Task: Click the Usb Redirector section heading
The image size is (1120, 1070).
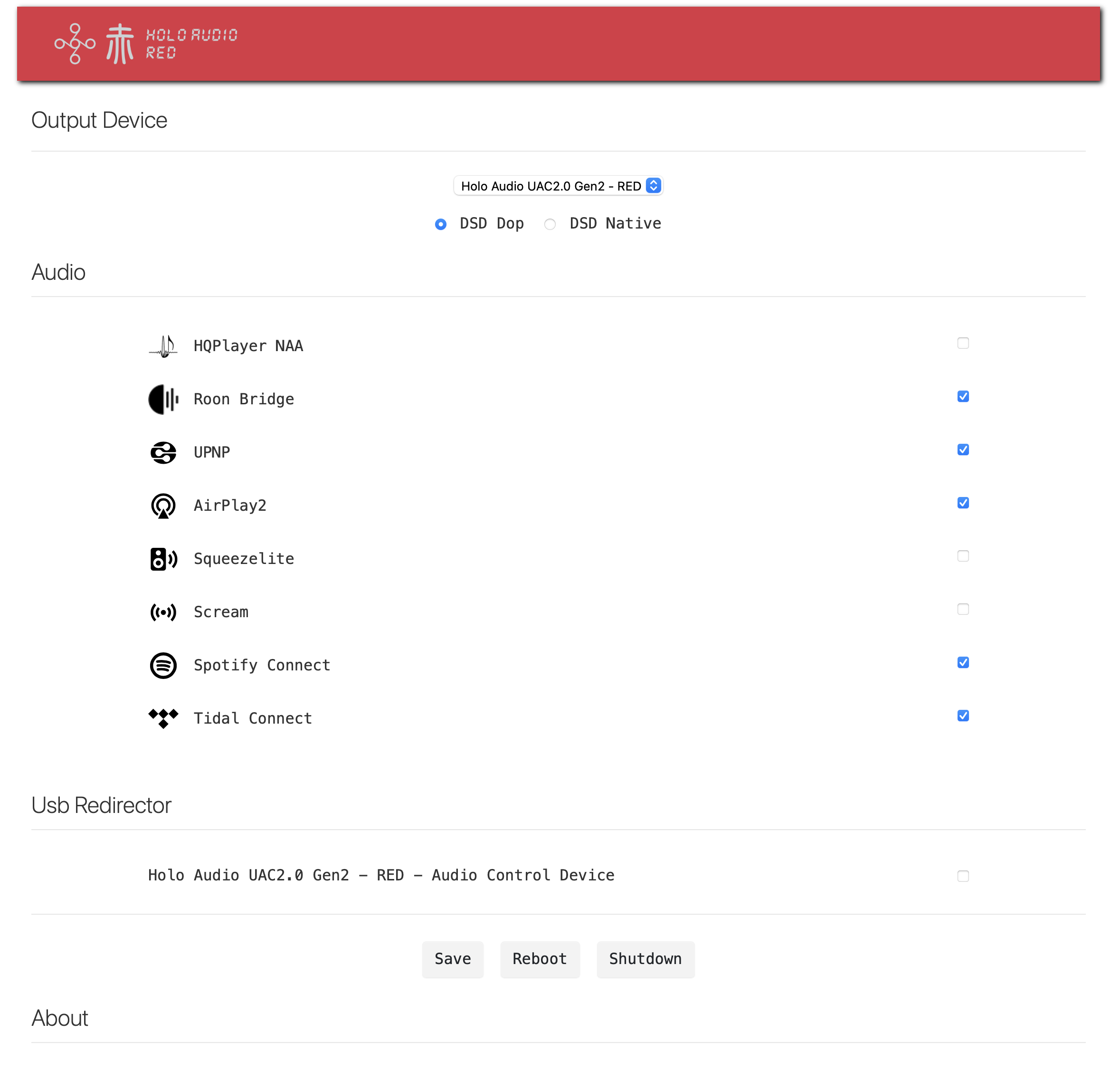Action: tap(102, 805)
